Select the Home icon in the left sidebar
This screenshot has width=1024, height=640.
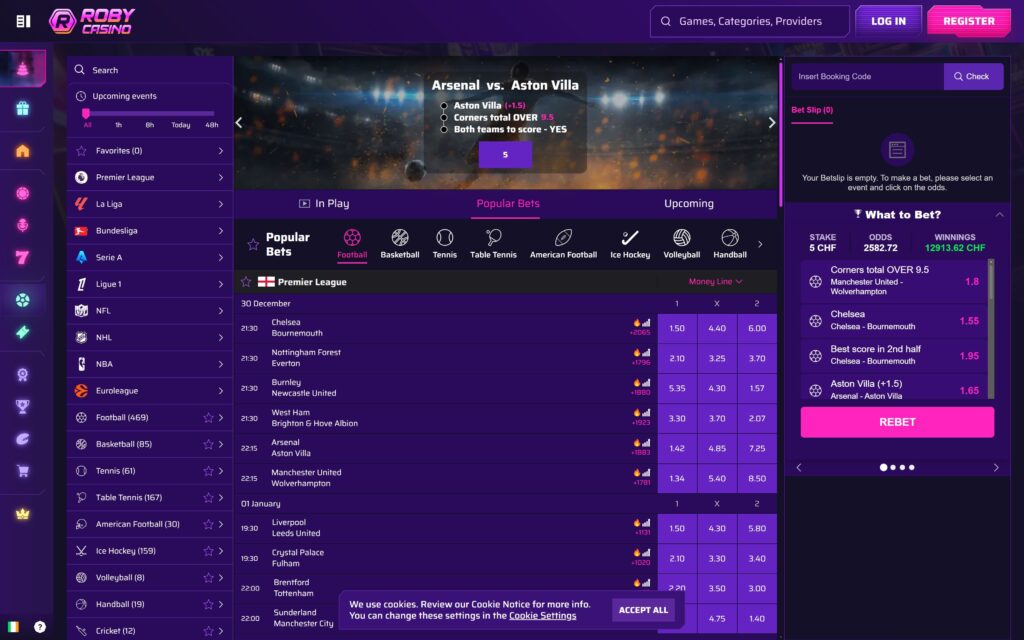(25, 151)
